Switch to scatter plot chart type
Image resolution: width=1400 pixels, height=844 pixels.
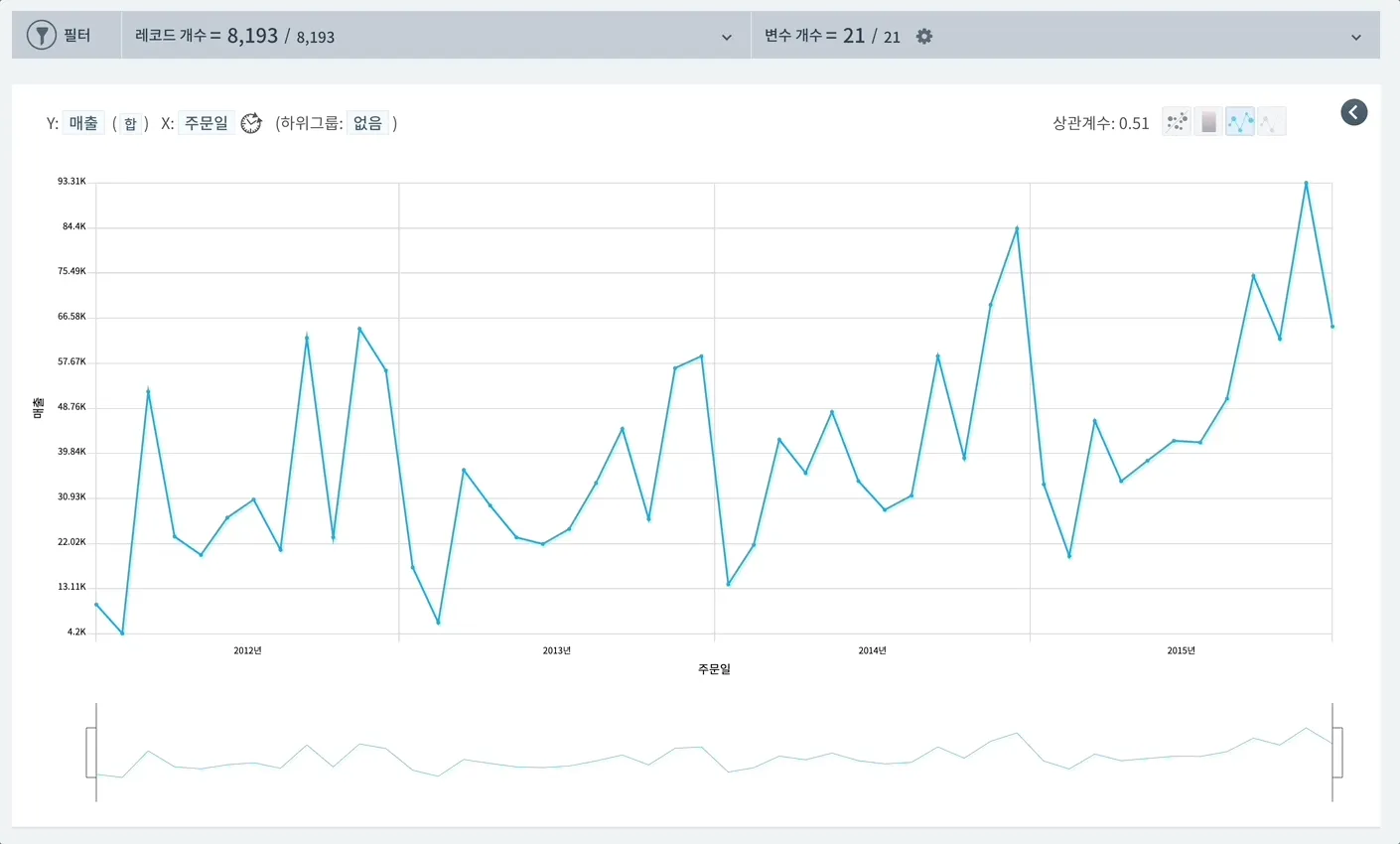[x=1177, y=122]
